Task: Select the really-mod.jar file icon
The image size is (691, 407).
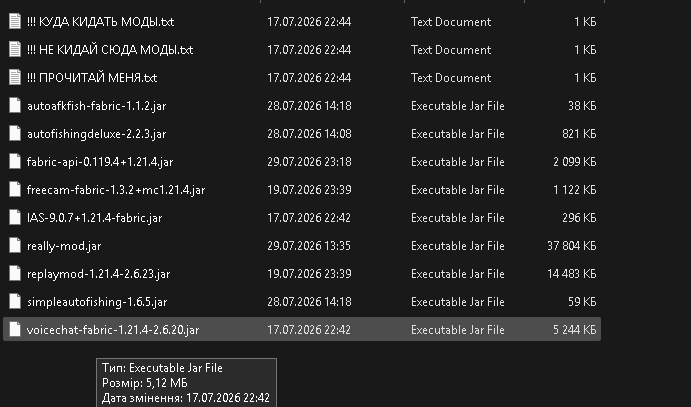Action: tap(15, 245)
